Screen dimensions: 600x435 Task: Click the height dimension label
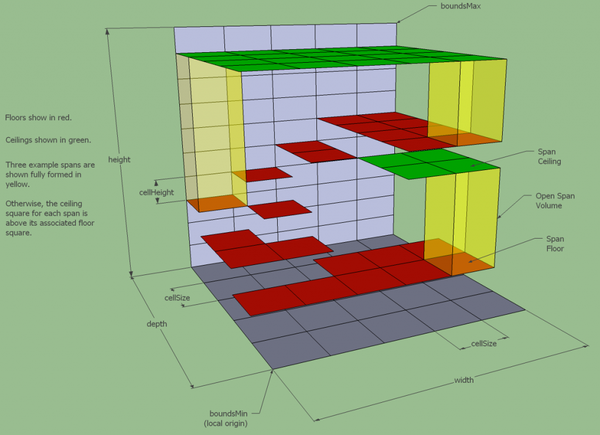pyautogui.click(x=119, y=160)
